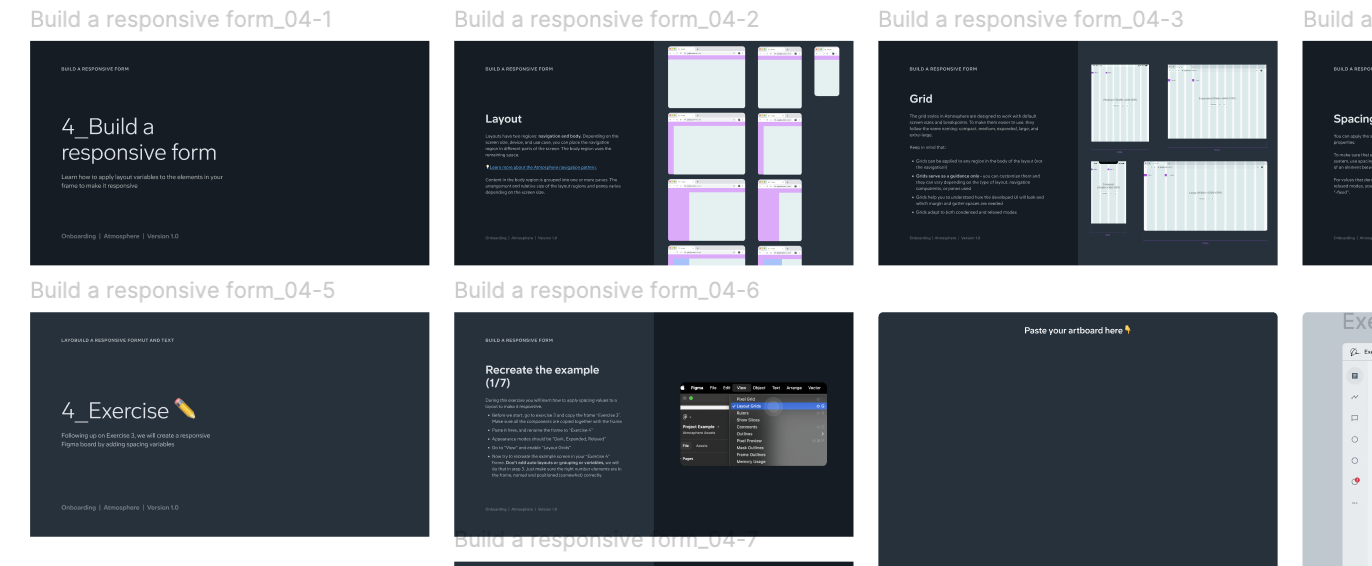The image size is (1372, 566).
Task: Click the Pages header in embedded Figma panel
Action: click(x=688, y=459)
